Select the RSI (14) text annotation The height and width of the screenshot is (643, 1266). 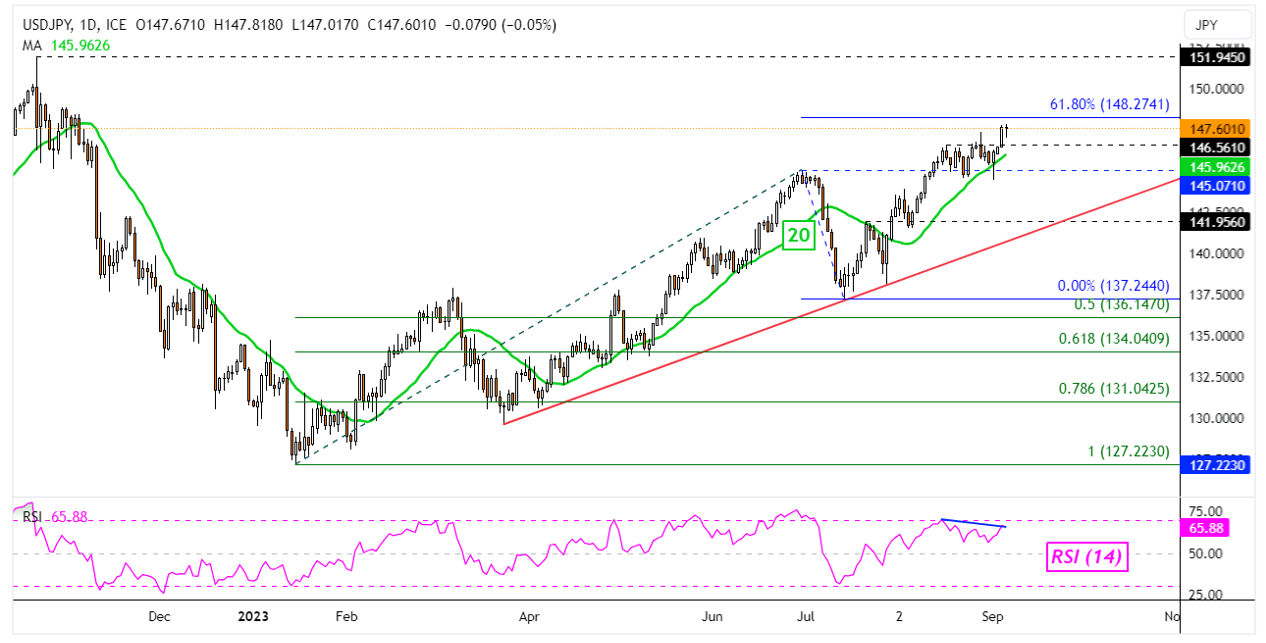1088,557
